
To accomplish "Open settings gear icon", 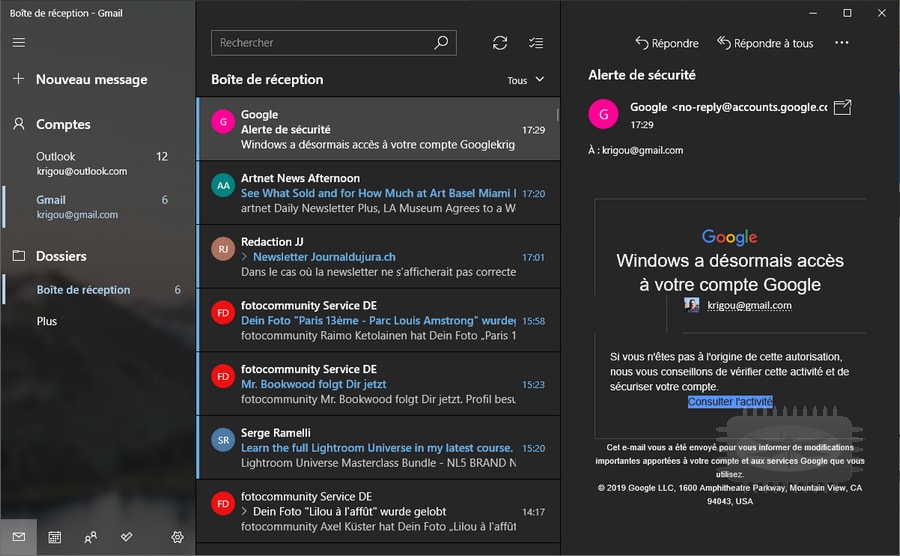I will point(177,537).
